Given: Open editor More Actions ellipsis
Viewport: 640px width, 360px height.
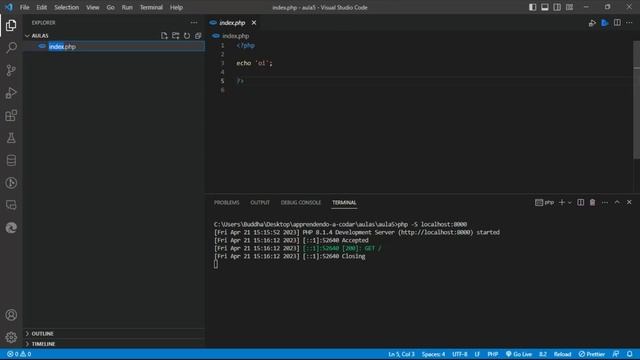Looking at the screenshot, I should point(629,23).
